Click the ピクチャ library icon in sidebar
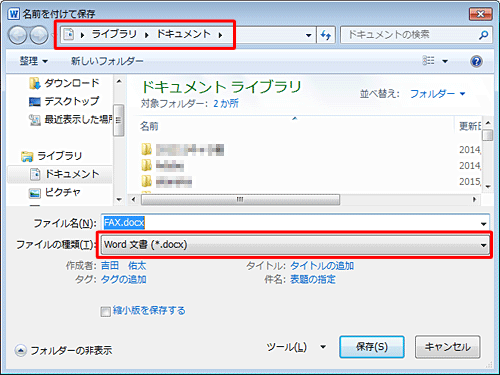The width and height of the screenshot is (500, 375). tap(35, 193)
